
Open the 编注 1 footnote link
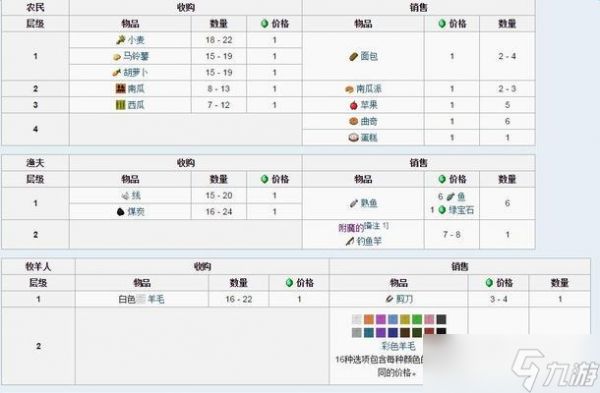point(376,226)
